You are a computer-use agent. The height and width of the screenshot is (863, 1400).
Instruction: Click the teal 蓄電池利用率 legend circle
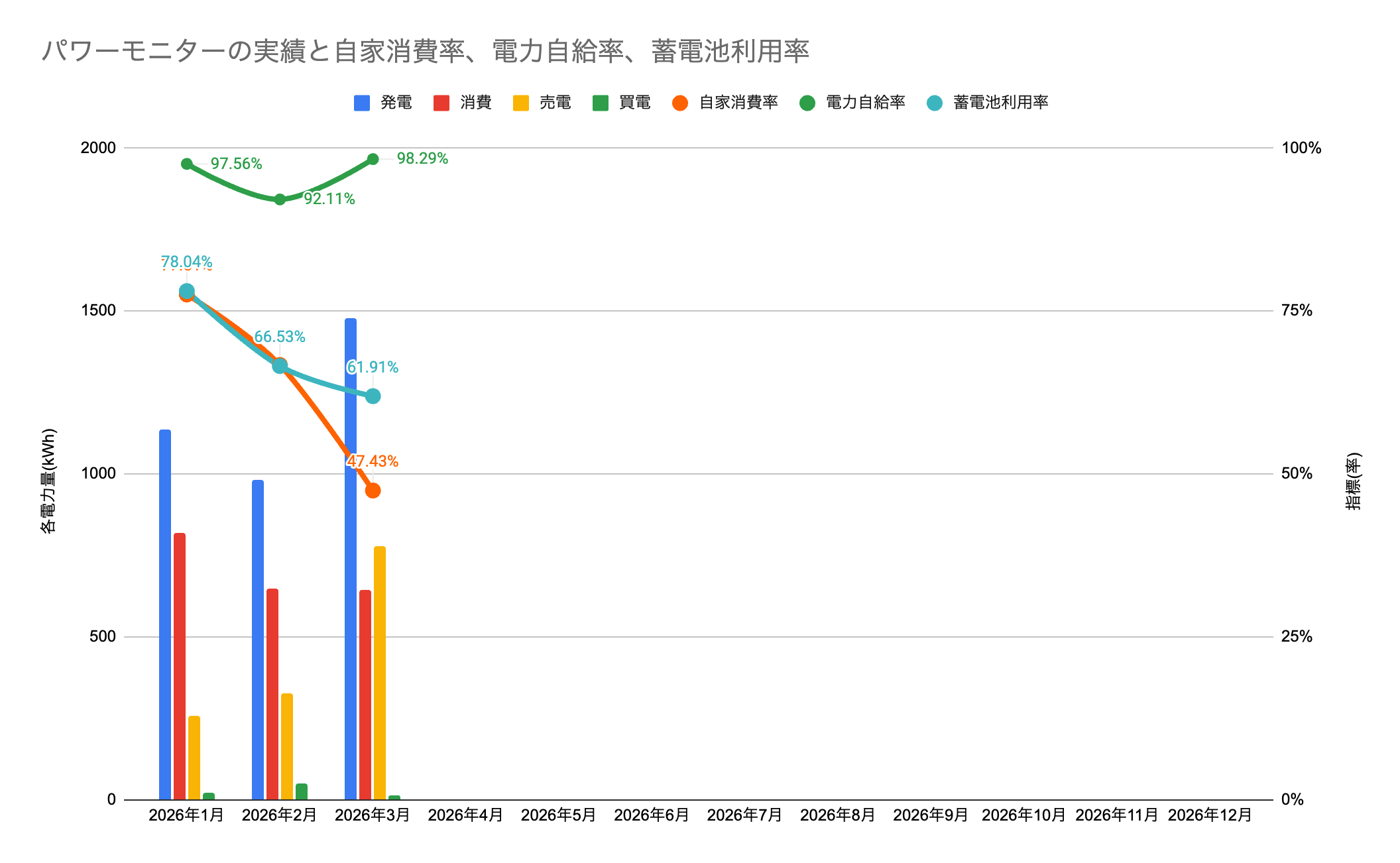tap(934, 103)
